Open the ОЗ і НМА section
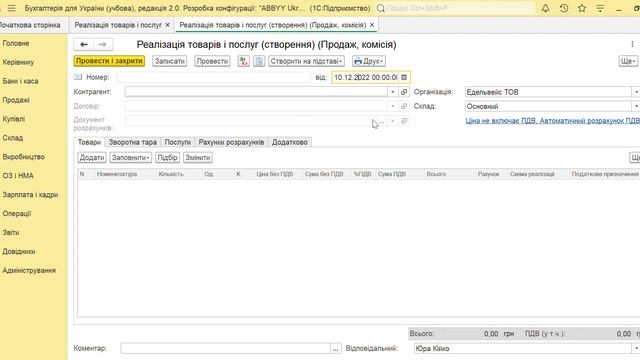The image size is (640, 360). click(18, 176)
